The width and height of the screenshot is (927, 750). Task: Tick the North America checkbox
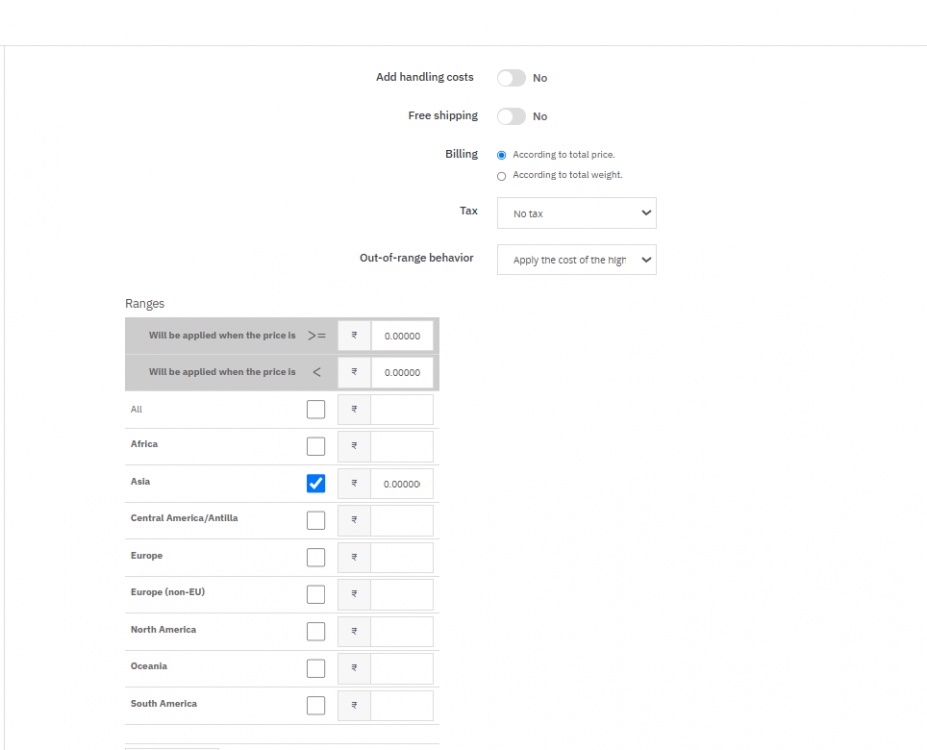click(x=316, y=631)
